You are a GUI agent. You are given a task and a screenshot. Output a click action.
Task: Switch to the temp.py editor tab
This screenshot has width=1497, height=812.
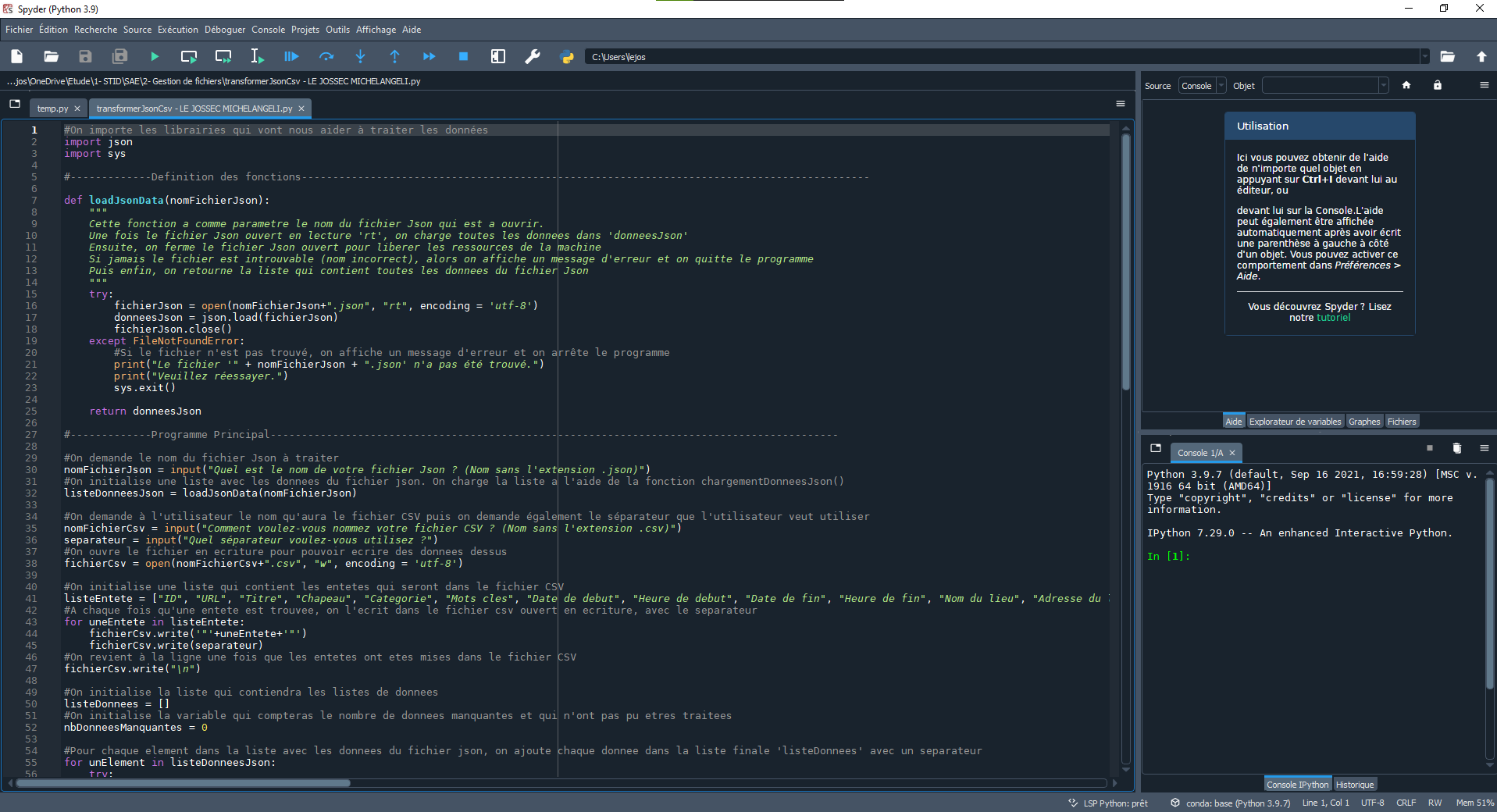tap(52, 109)
